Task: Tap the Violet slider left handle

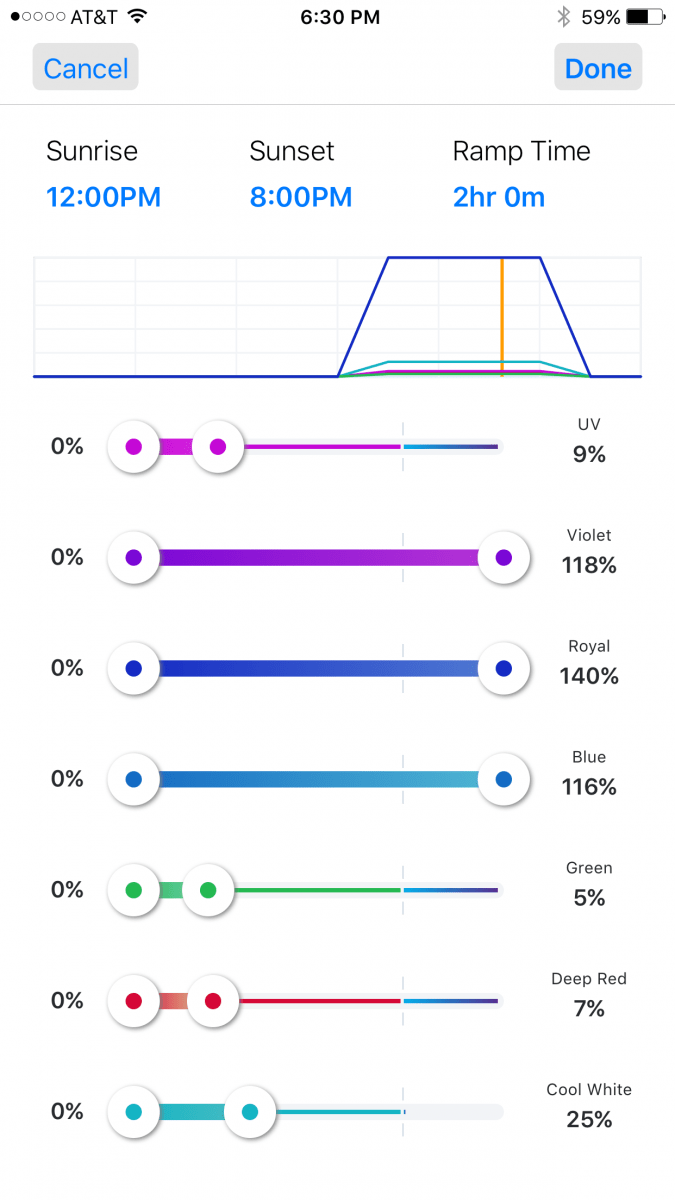Action: pos(134,558)
